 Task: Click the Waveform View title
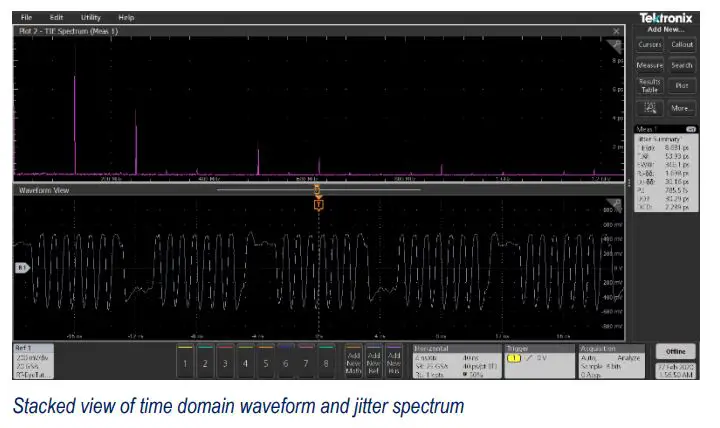pos(44,190)
